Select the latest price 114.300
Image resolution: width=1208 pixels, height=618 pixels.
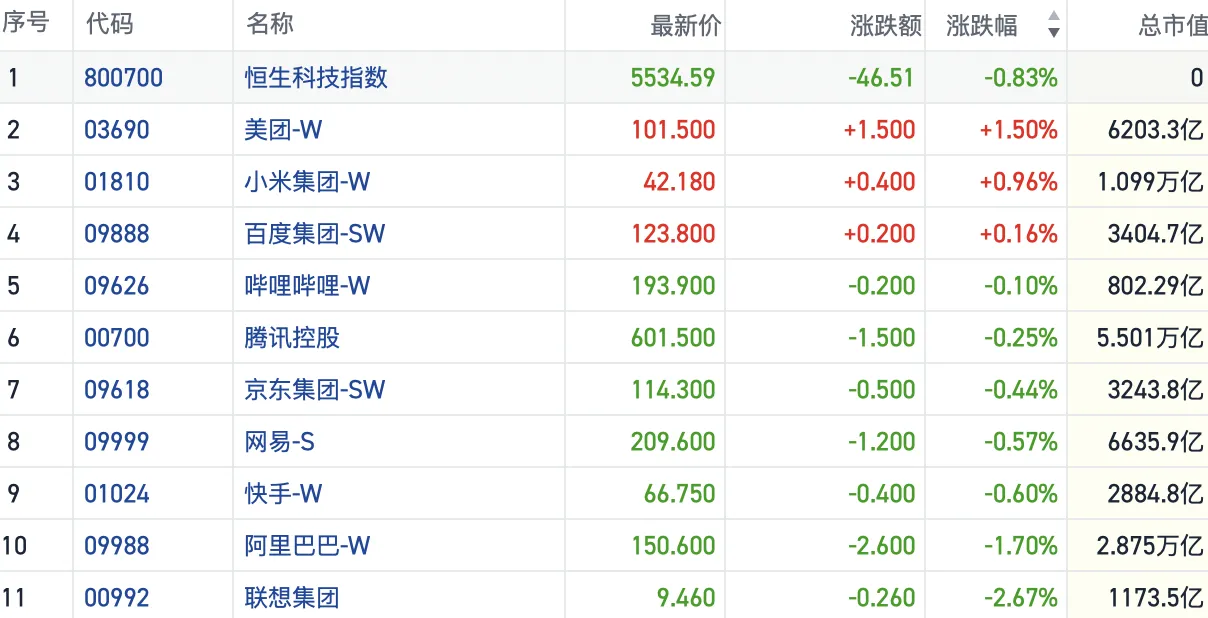(x=673, y=389)
